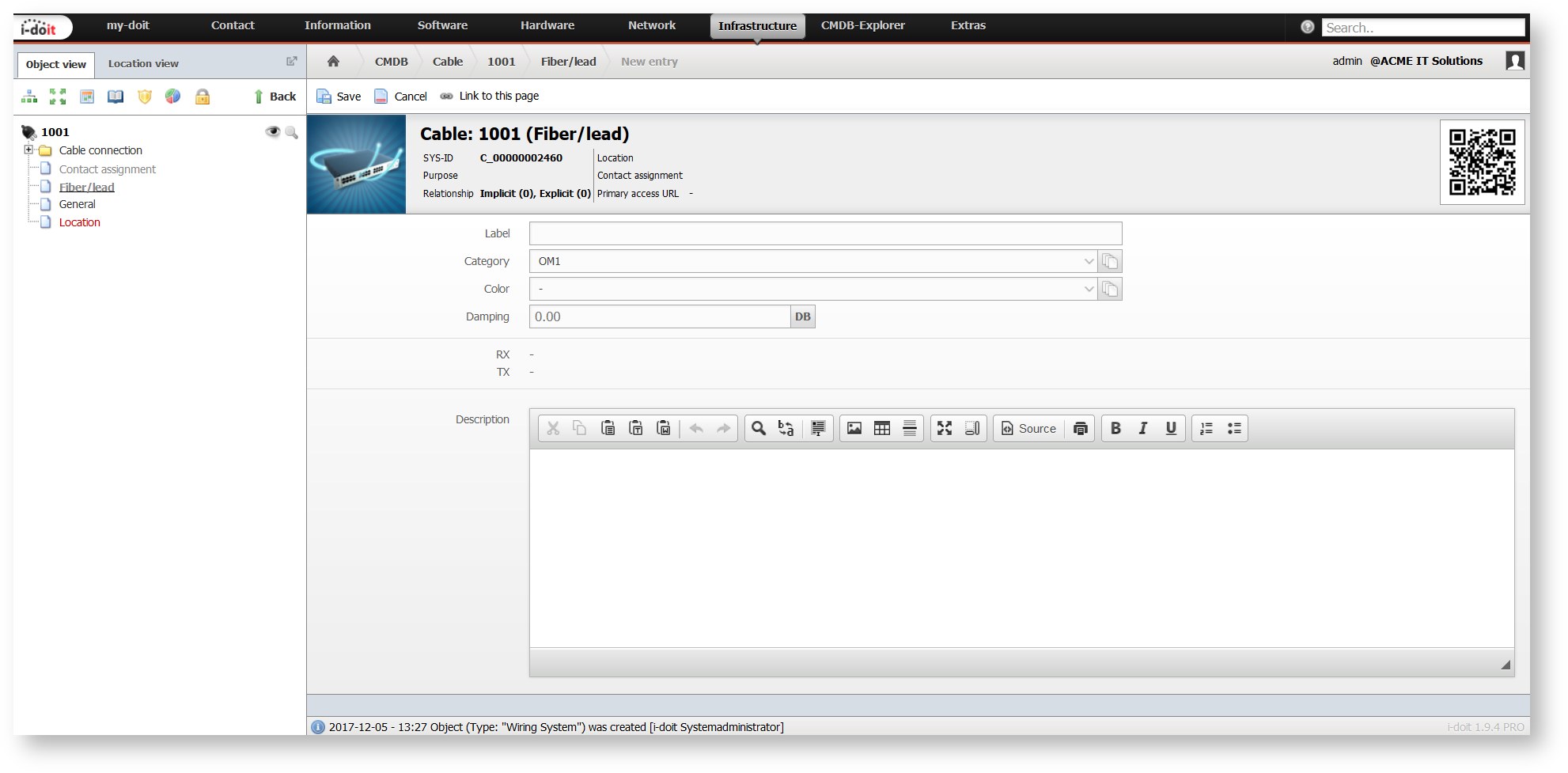Screen dimensions: 1568x773
Task: Open the Category dropdown showing OM1
Action: point(813,261)
